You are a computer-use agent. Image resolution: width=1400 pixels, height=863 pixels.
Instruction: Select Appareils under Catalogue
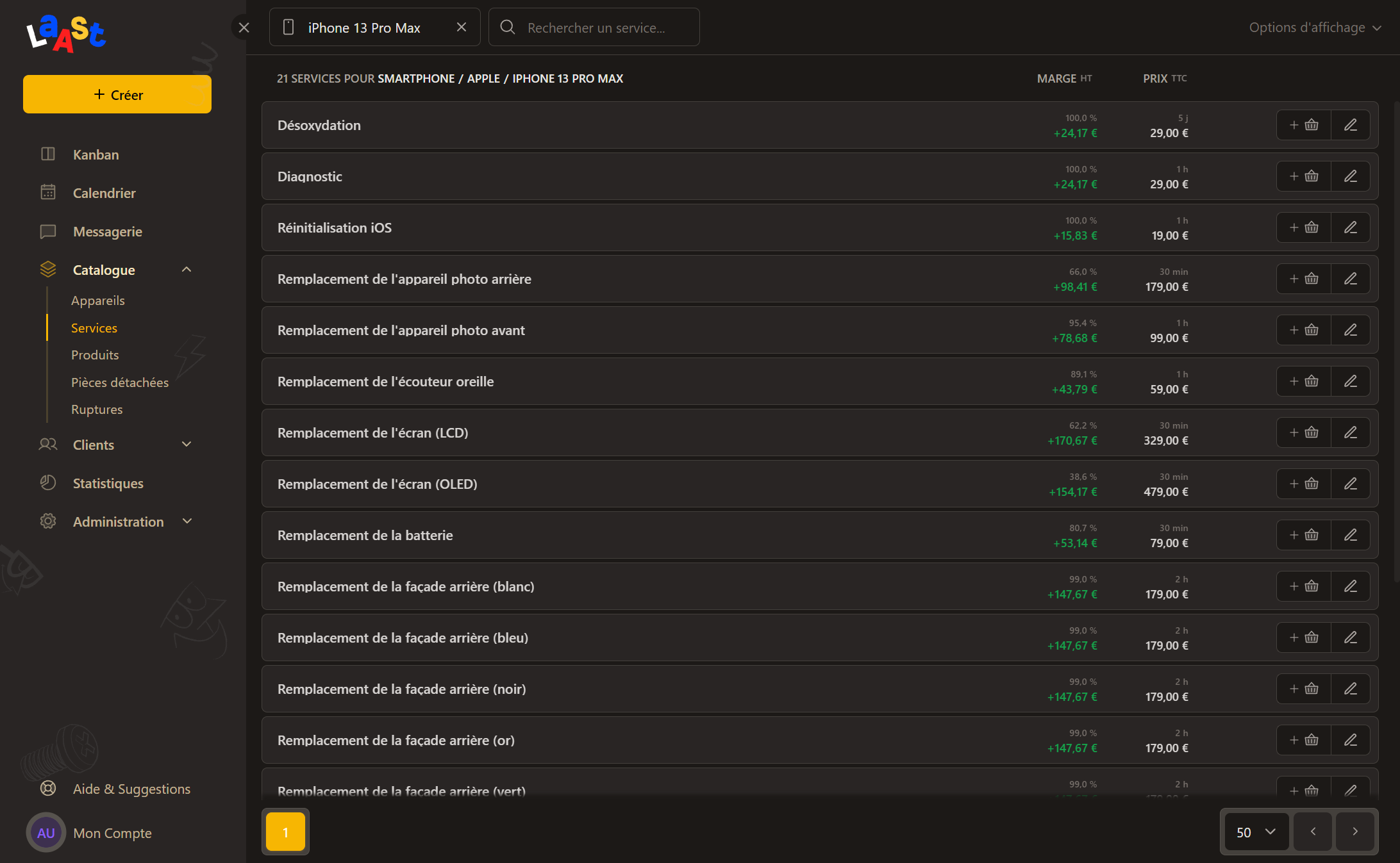point(98,300)
